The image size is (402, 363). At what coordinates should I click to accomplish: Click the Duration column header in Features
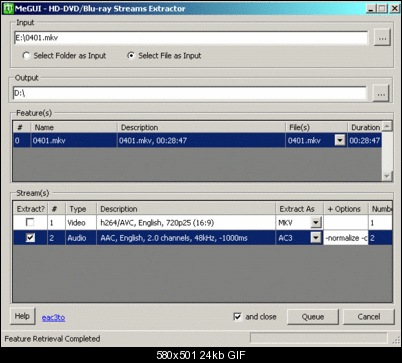pos(365,127)
